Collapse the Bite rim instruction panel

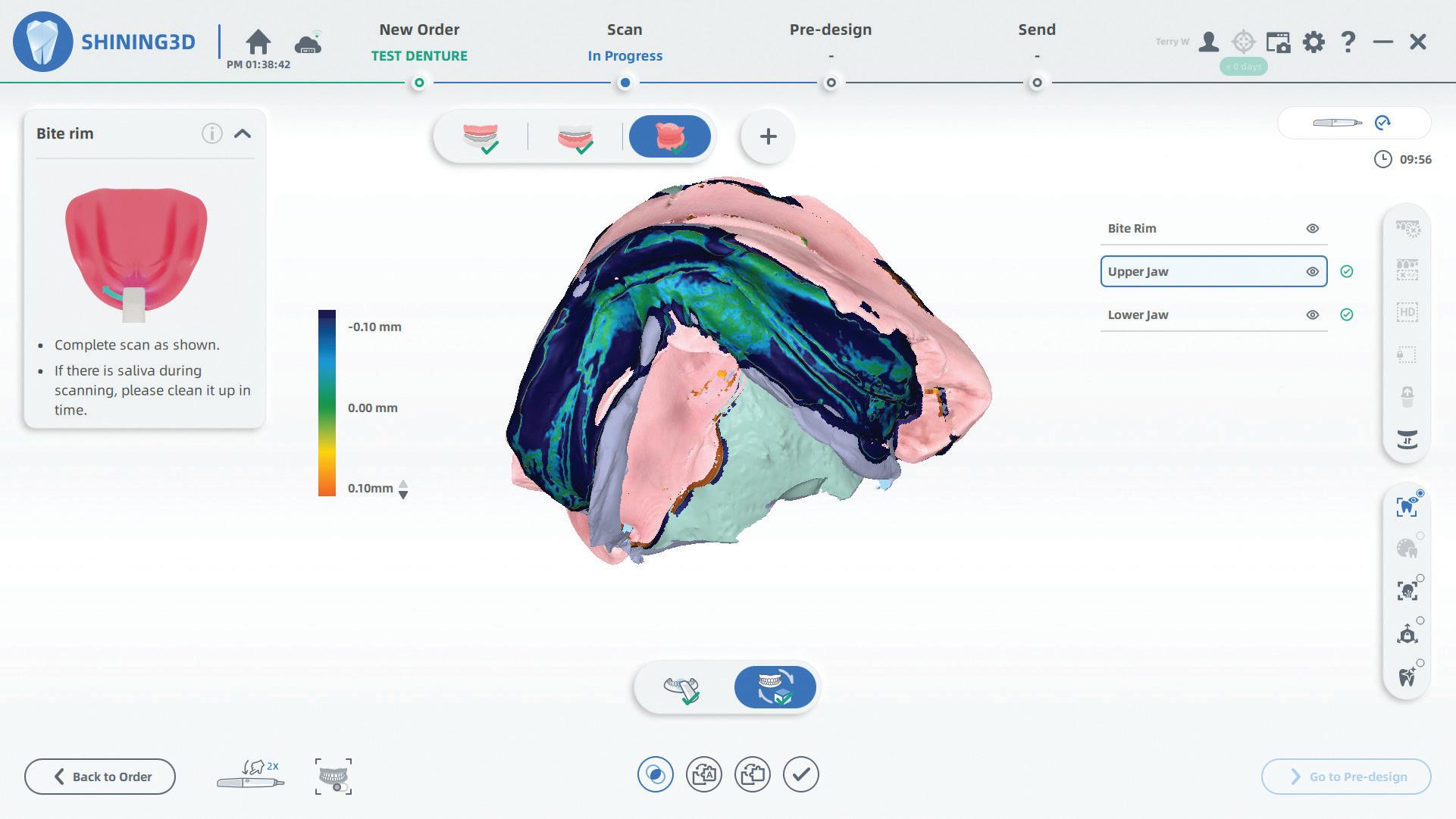coord(243,134)
